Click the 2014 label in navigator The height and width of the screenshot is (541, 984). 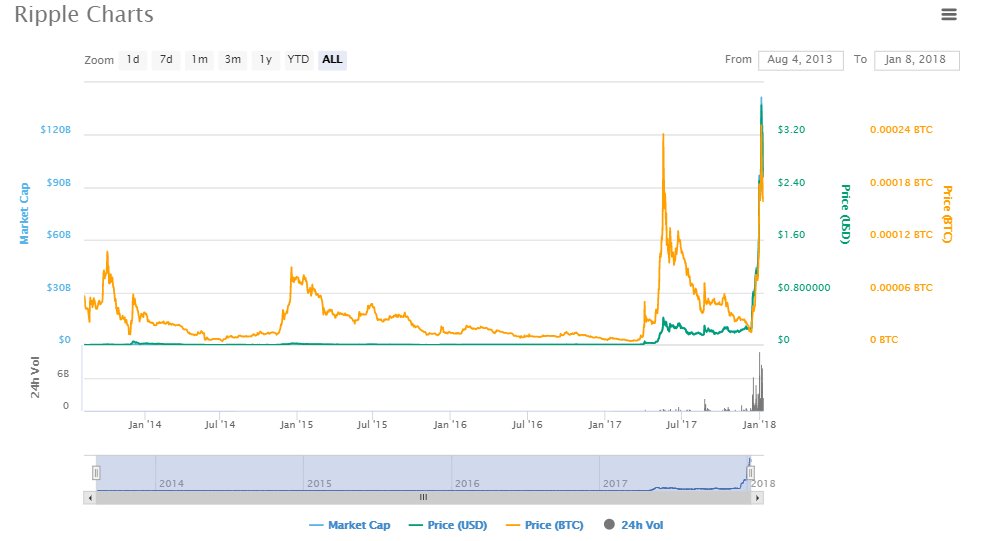tap(171, 484)
